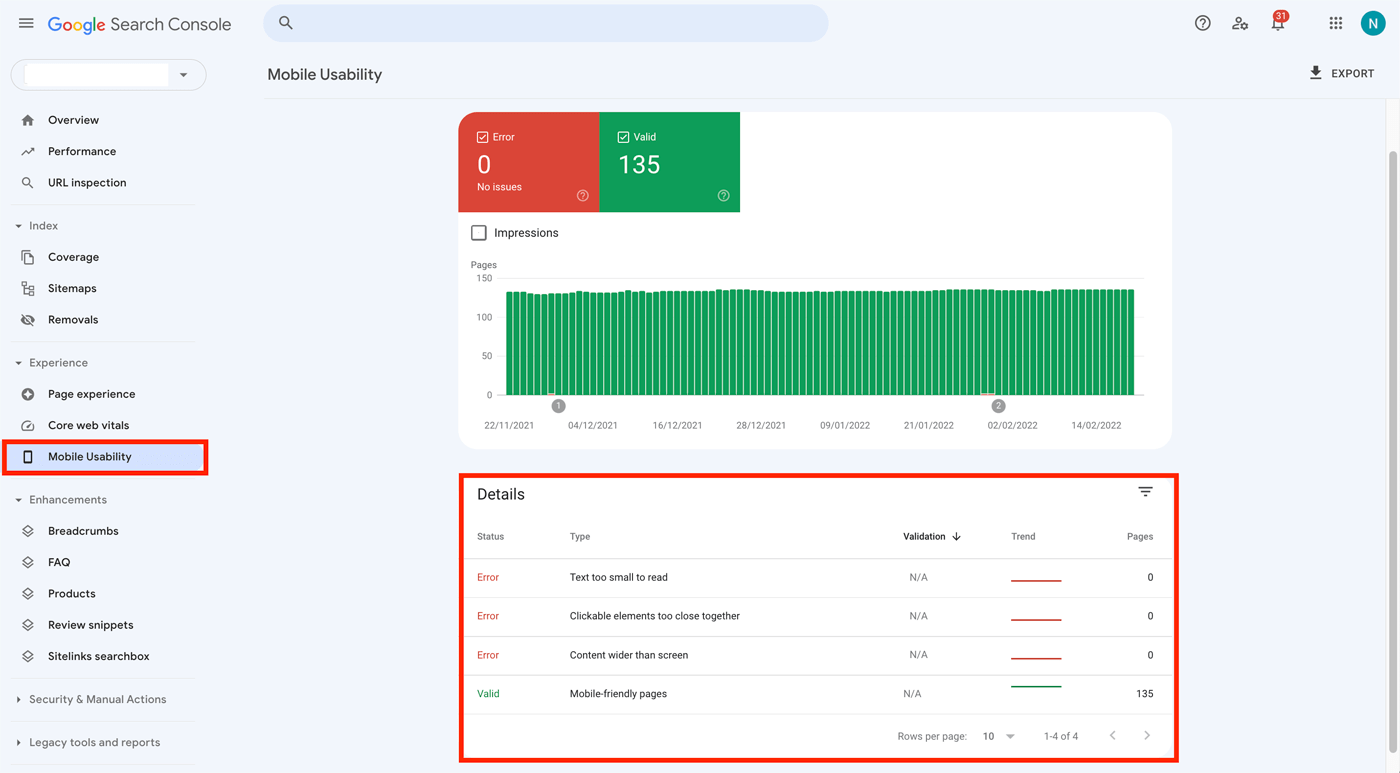Click the filter icon in Details
The height and width of the screenshot is (773, 1400).
pyautogui.click(x=1145, y=492)
